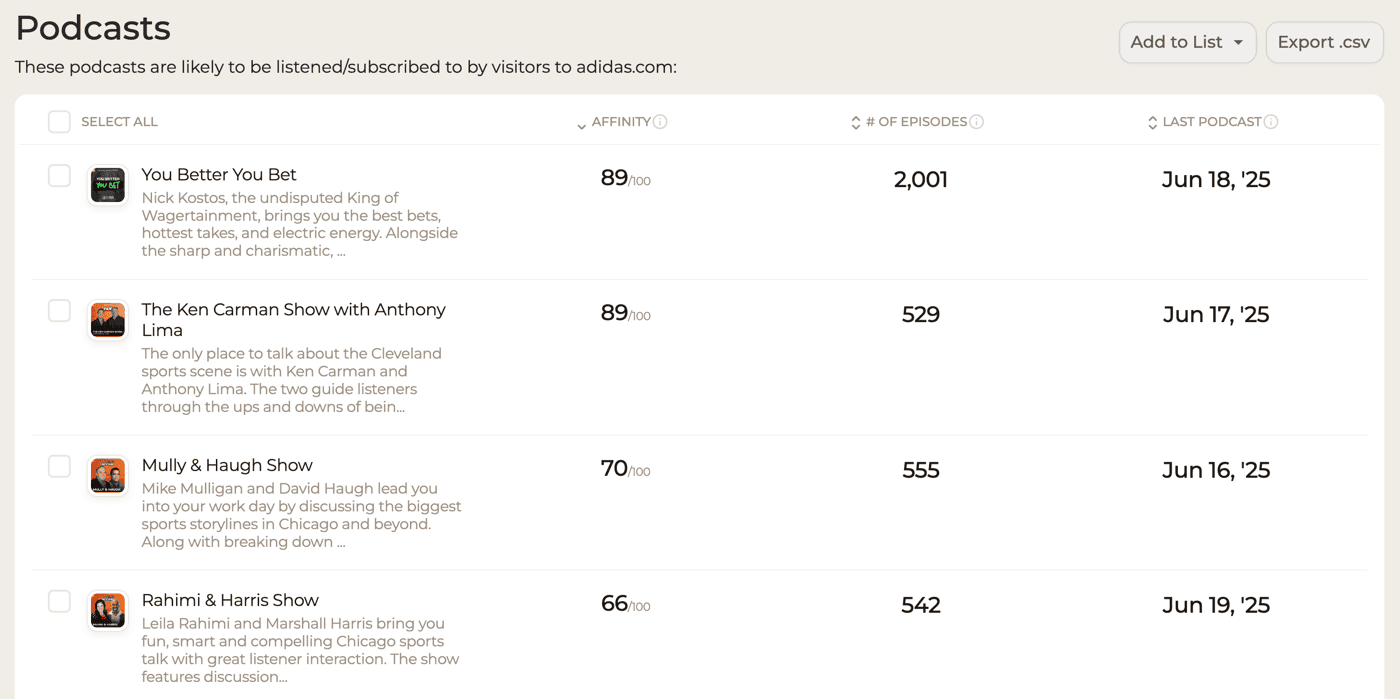Mark the Rahimi & Harris Show checkbox
The height and width of the screenshot is (699, 1400).
click(x=60, y=602)
